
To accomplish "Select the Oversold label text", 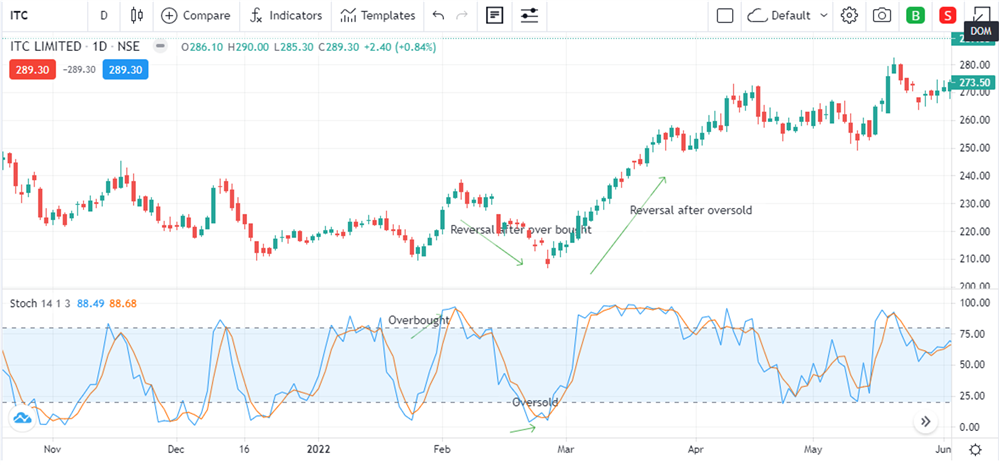I will 535,402.
